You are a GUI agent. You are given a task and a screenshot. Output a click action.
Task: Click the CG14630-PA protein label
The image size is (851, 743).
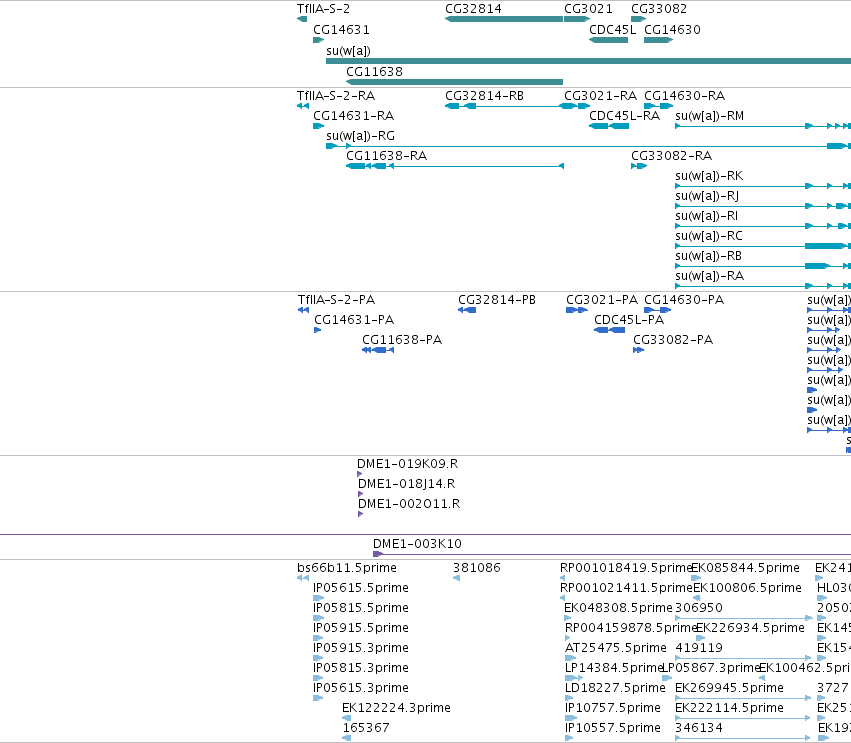click(x=684, y=300)
